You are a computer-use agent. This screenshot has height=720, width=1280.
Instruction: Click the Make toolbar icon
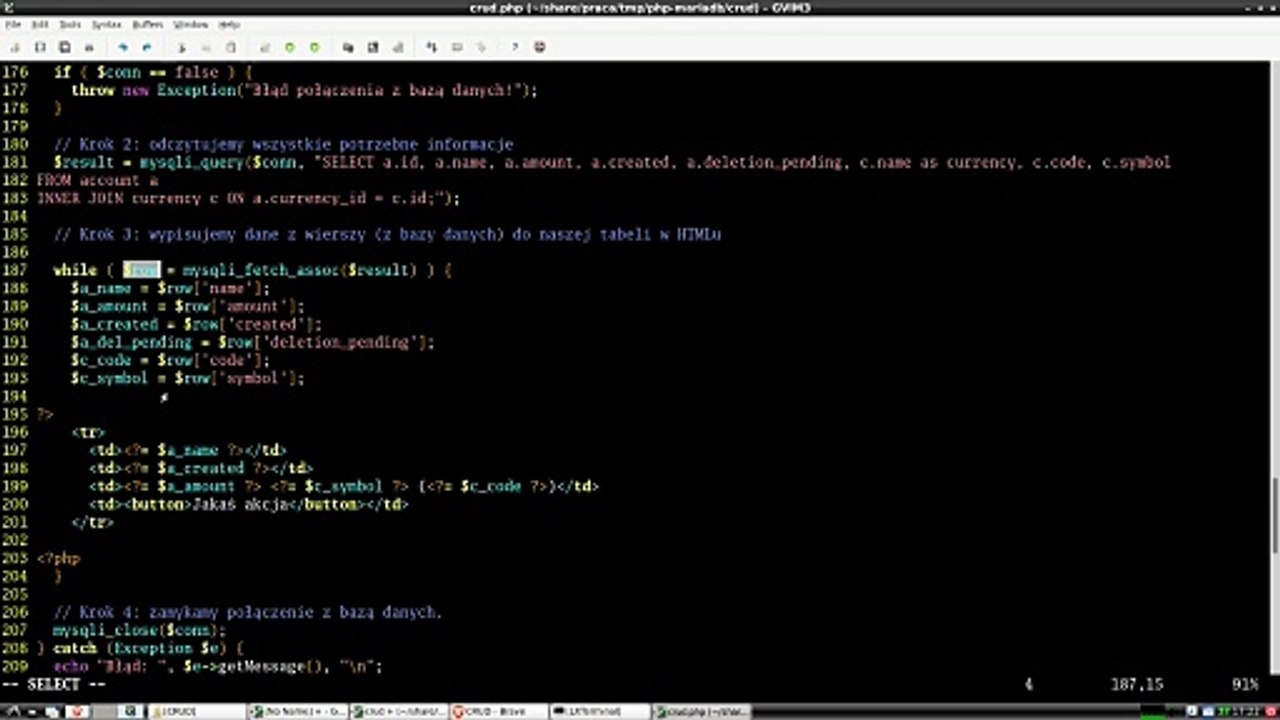pos(432,47)
